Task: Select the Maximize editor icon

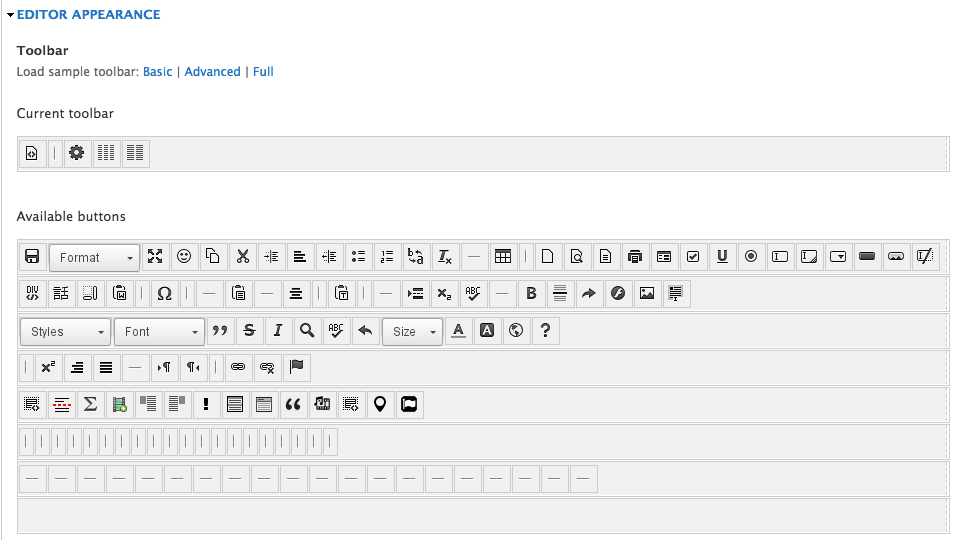Action: coord(155,257)
